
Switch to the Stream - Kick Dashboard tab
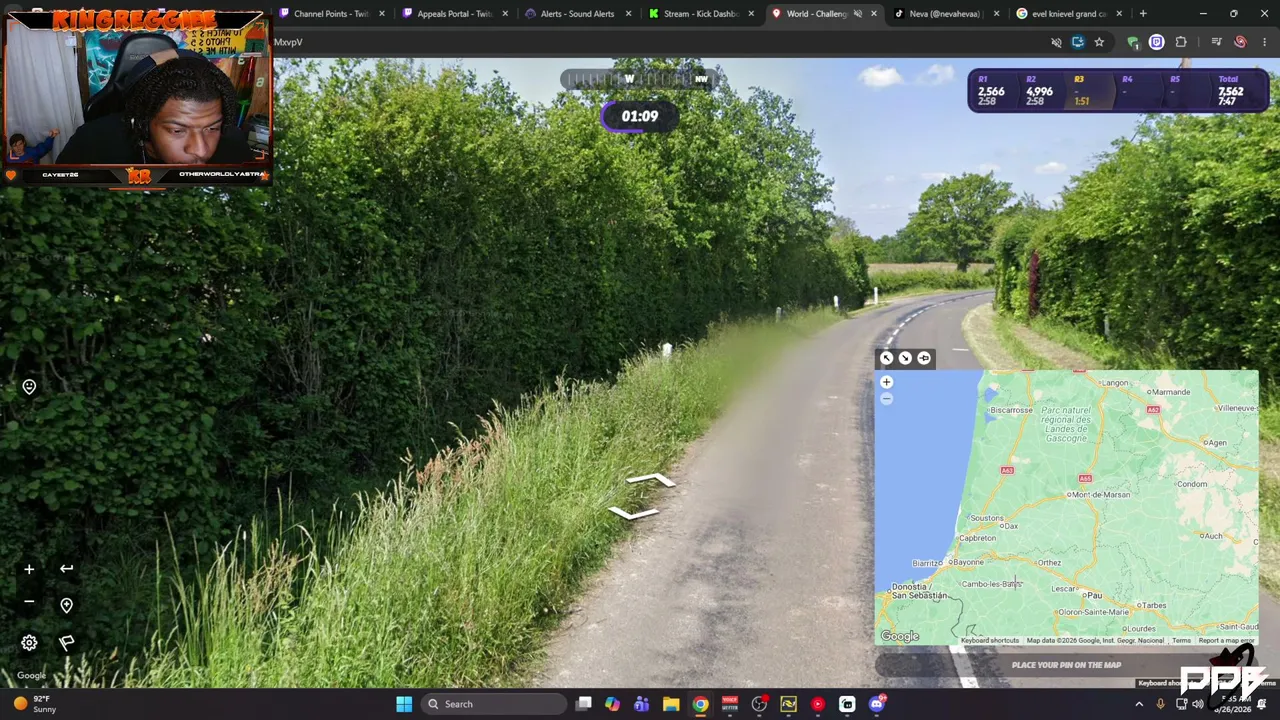coord(701,14)
